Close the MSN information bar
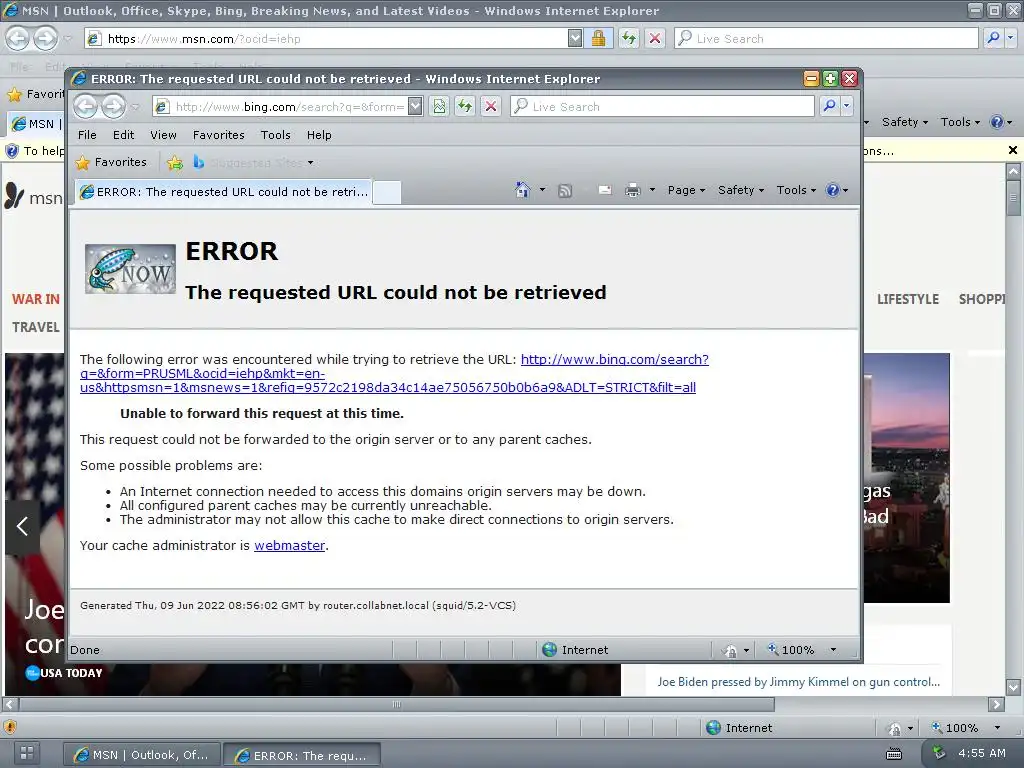The image size is (1024, 768). [x=1013, y=150]
